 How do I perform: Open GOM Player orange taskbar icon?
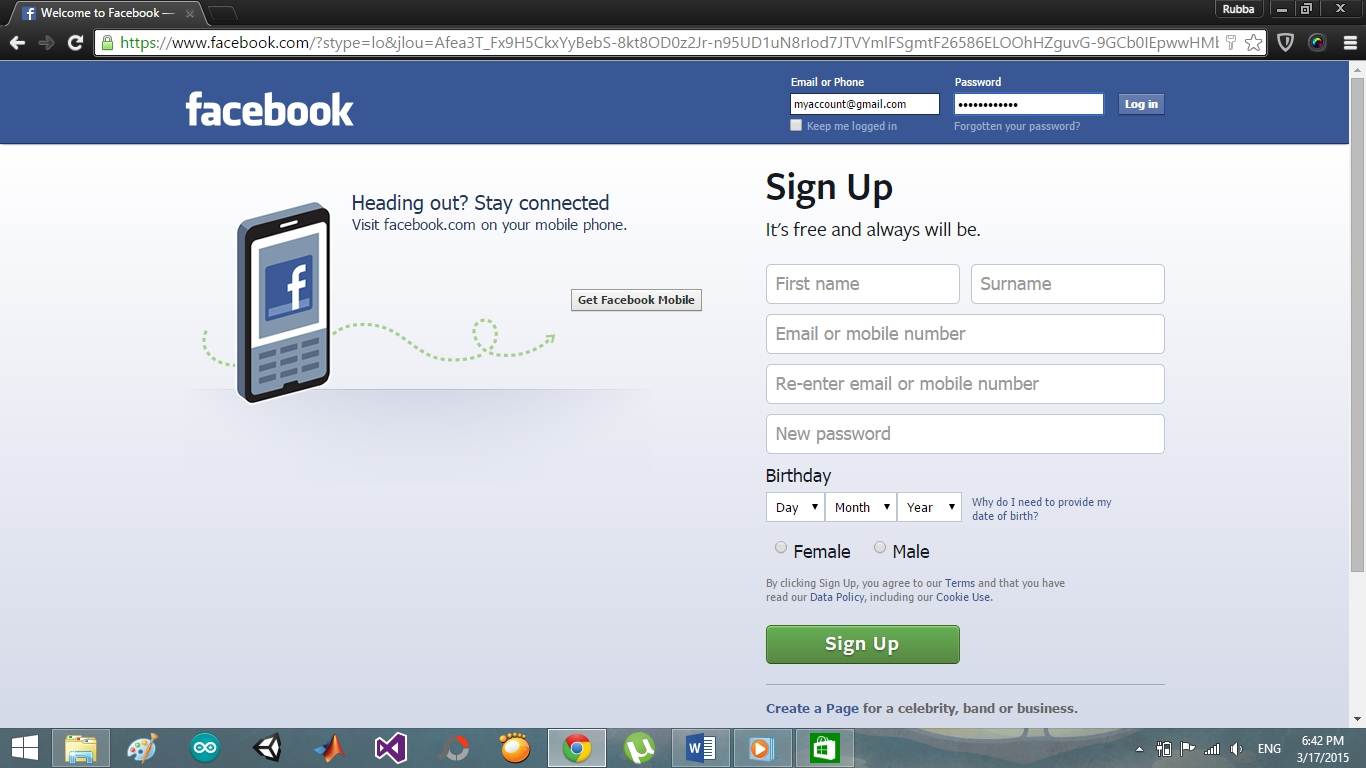(515, 748)
